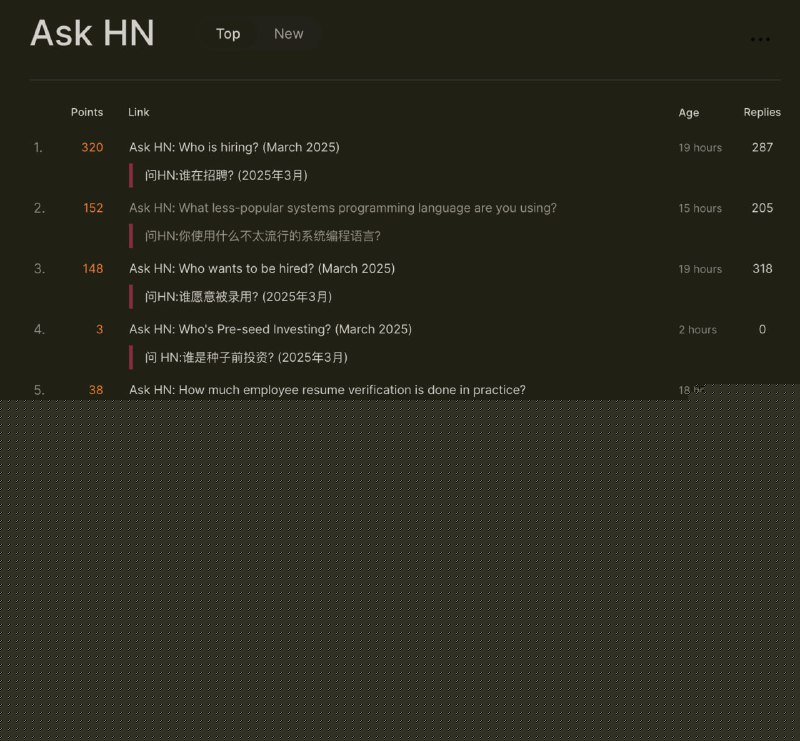
Task: Open the 'Who wants to be hired?' post
Action: (x=261, y=268)
